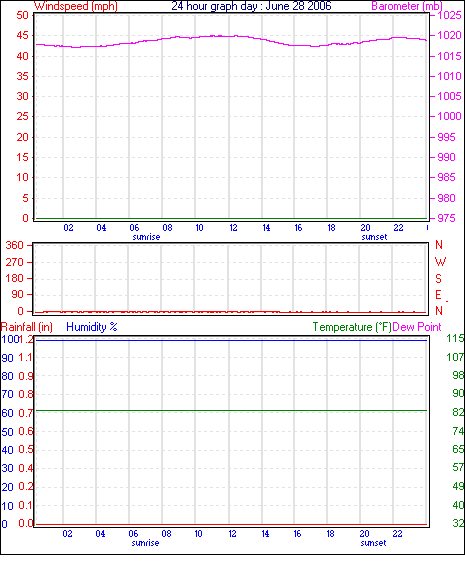
Task: Click the 12 hour tick on top graph
Action: click(233, 228)
